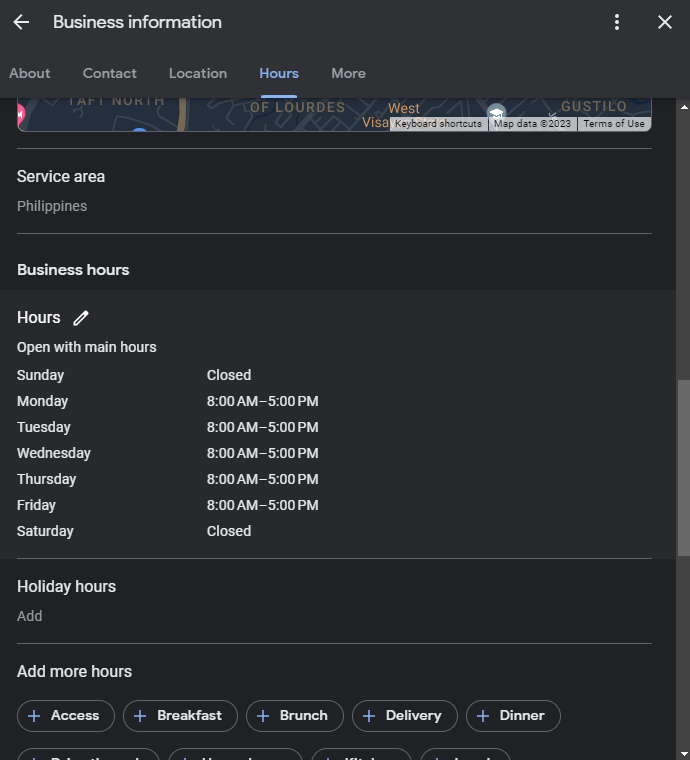Add Access hours

point(64,716)
